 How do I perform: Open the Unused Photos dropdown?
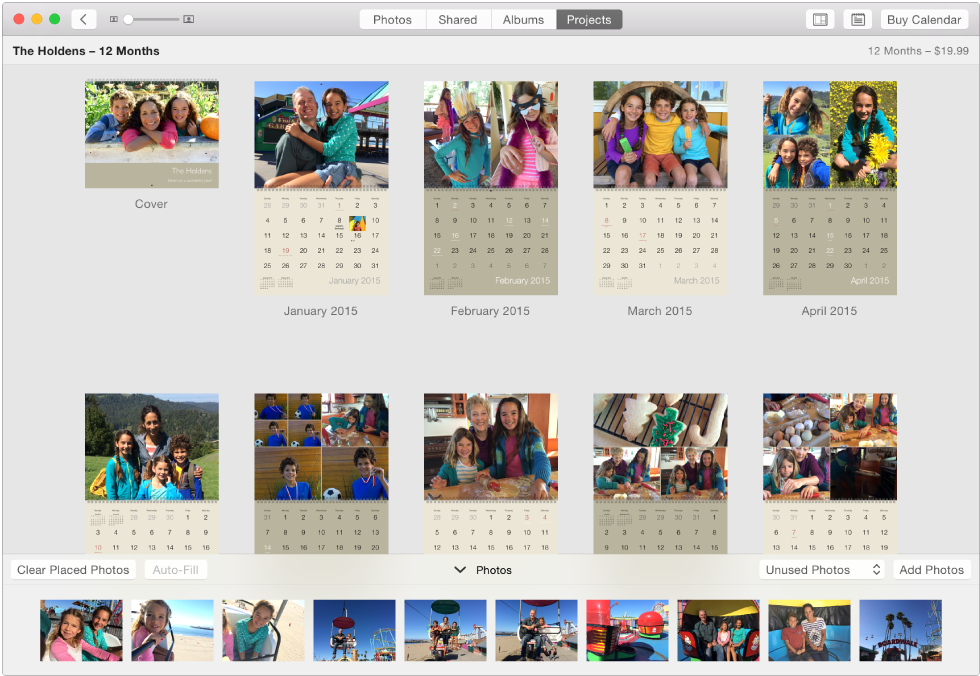point(821,569)
